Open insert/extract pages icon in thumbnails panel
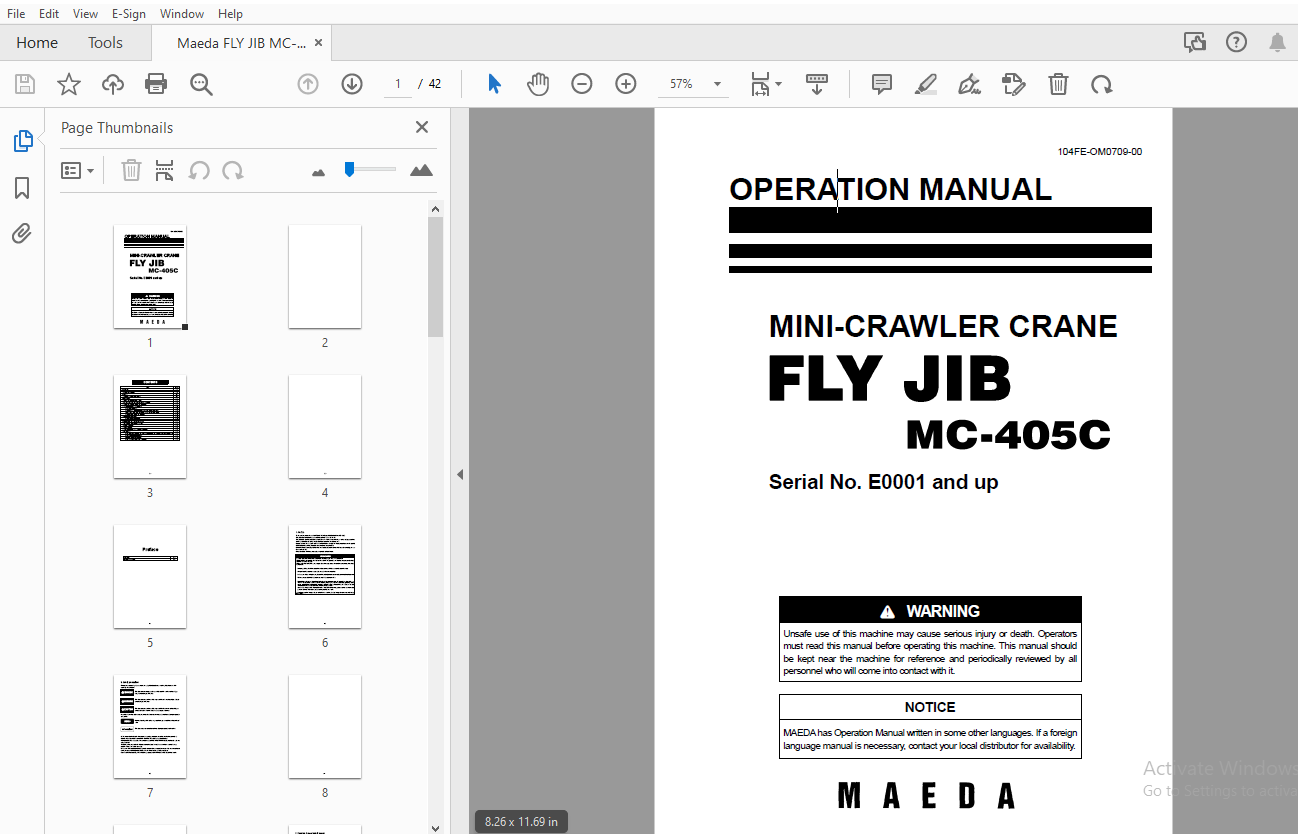The width and height of the screenshot is (1298, 834). click(164, 171)
